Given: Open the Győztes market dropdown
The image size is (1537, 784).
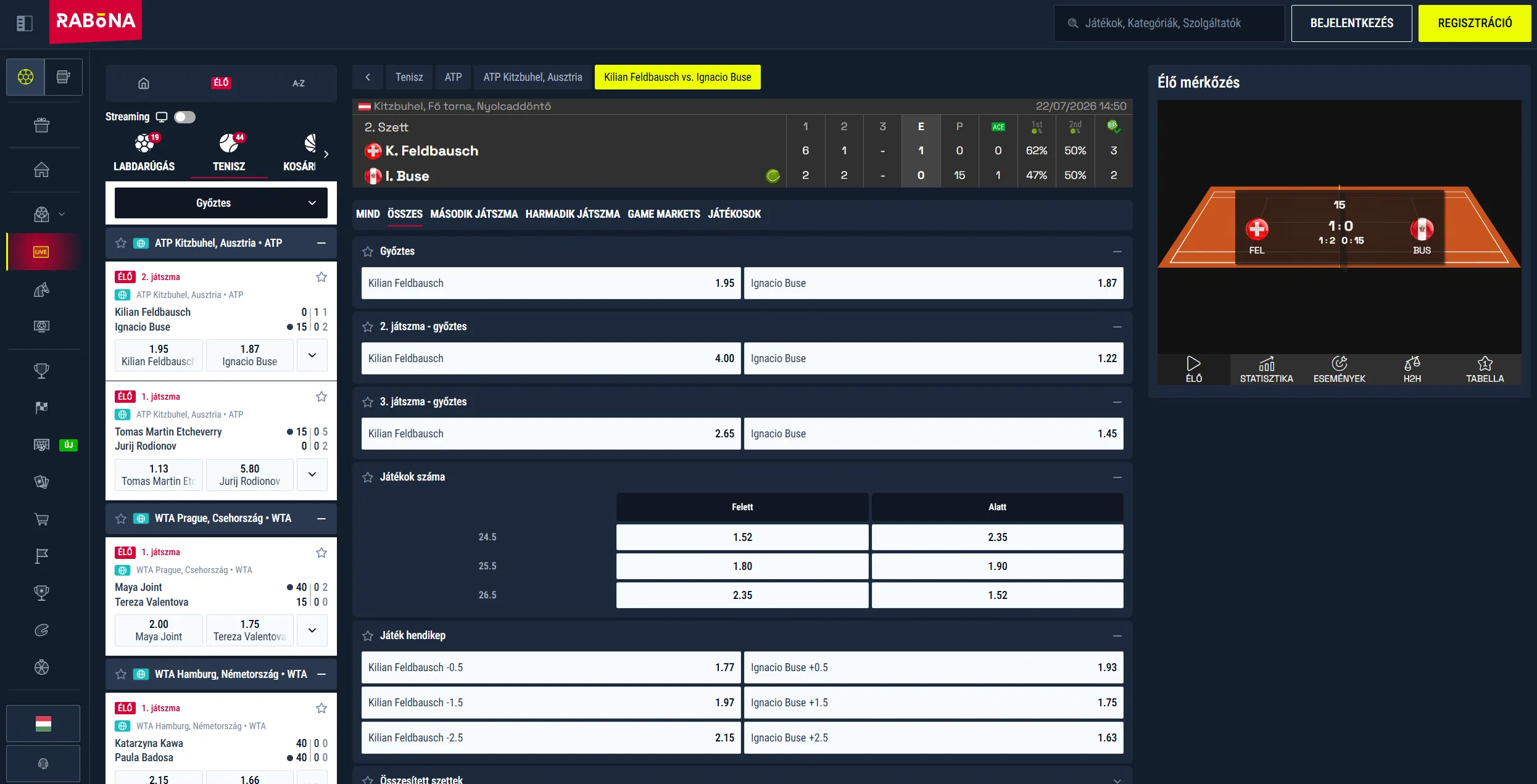Looking at the screenshot, I should [221, 203].
